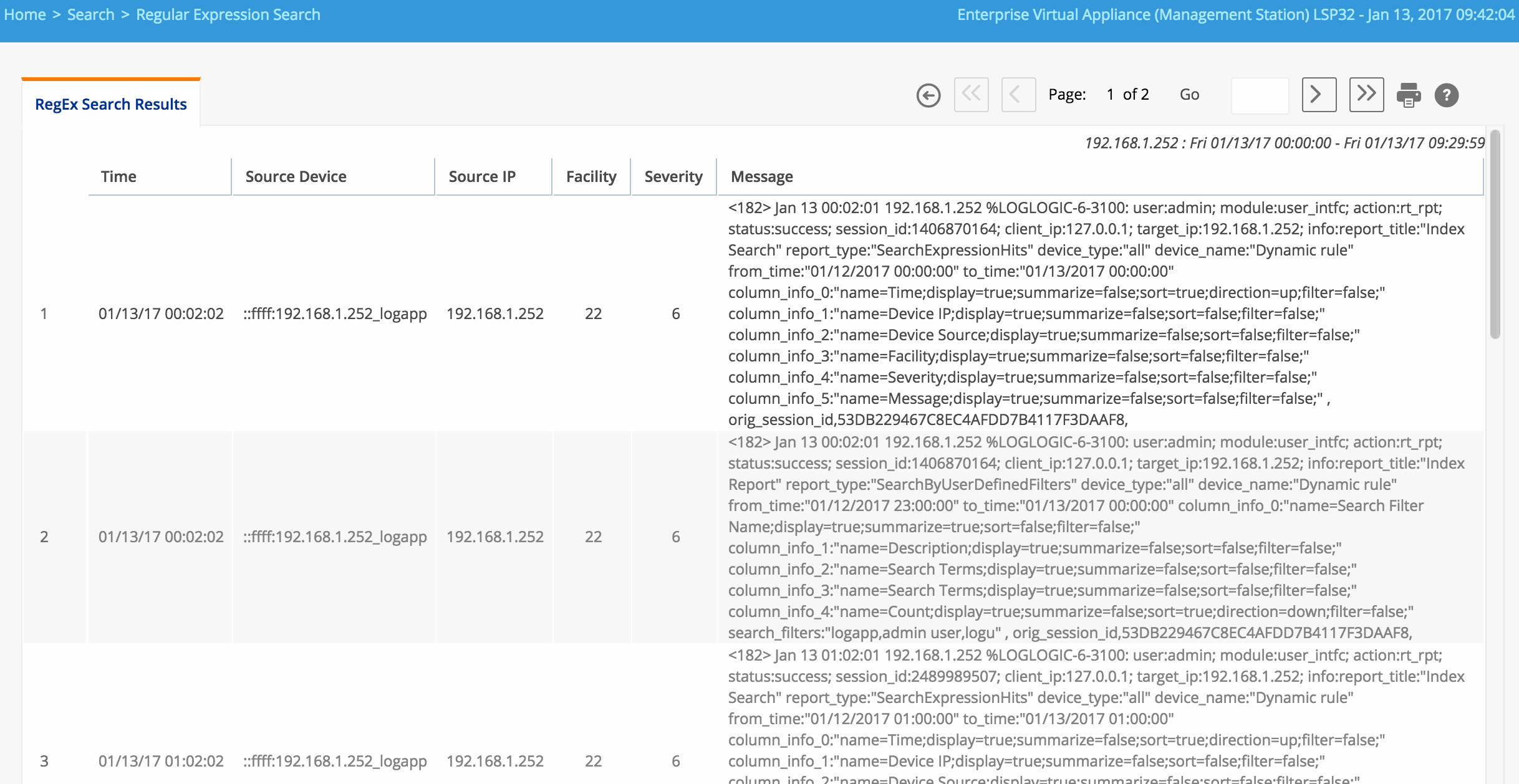Advance to next page arrow button

[x=1318, y=95]
